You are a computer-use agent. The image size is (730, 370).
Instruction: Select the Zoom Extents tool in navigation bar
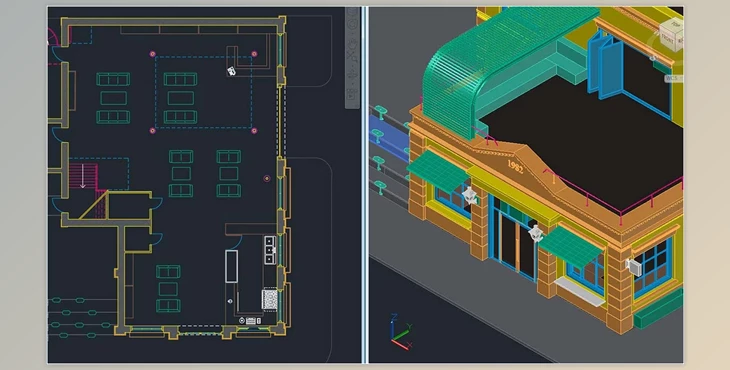351,57
